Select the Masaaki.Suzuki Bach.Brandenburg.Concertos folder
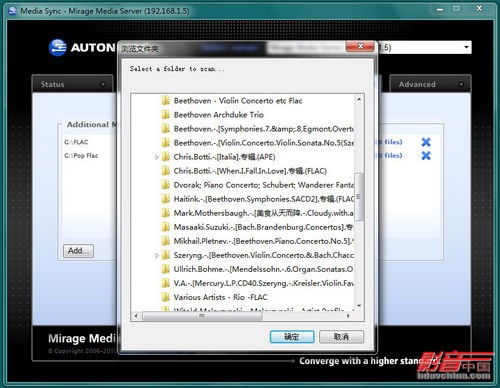The image size is (500, 388). [x=264, y=227]
